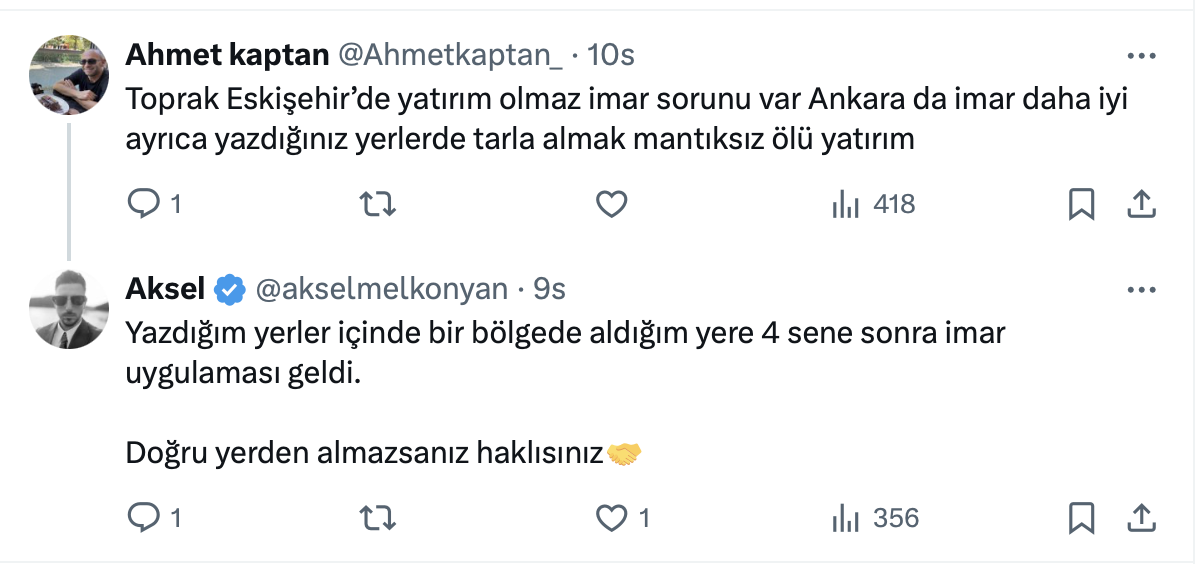Like Ahmet kaptan's tweet
This screenshot has width=1196, height=564.
click(x=611, y=205)
